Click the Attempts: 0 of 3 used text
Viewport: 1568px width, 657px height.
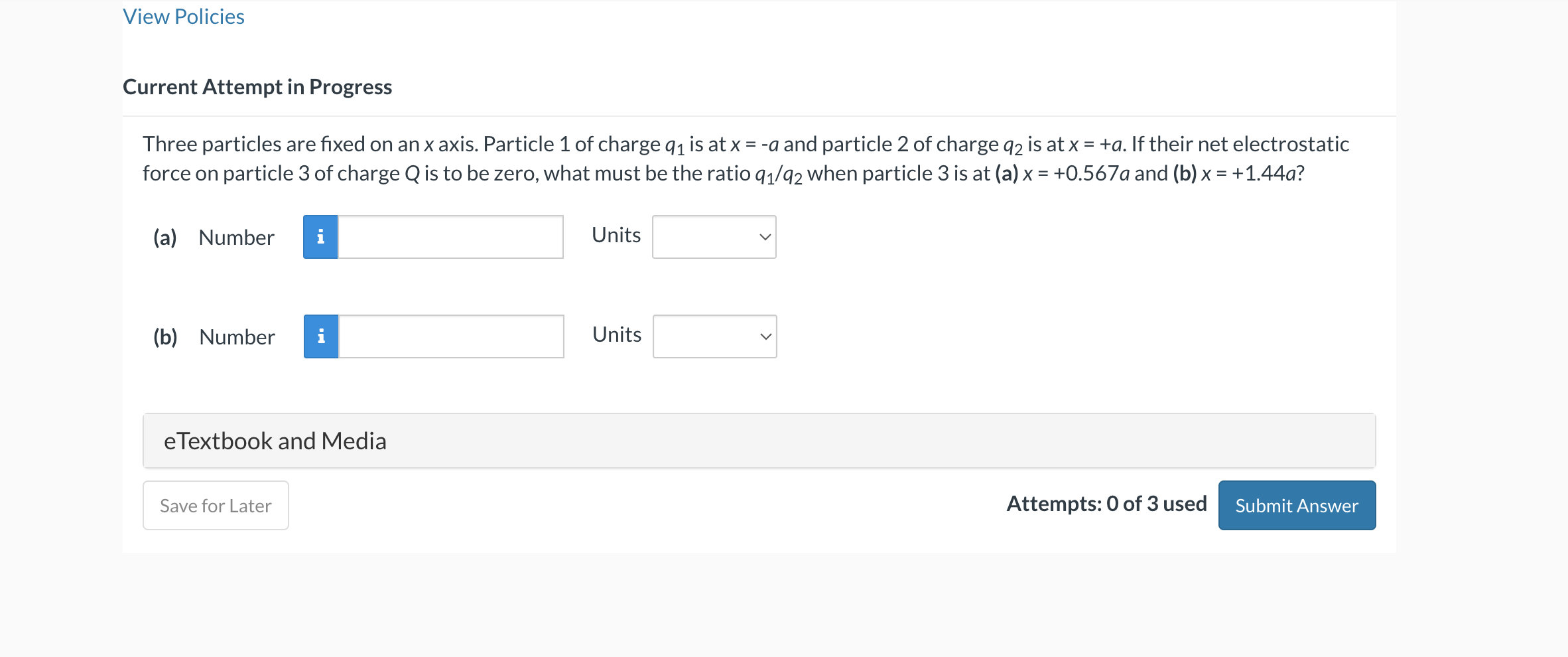(x=1106, y=503)
